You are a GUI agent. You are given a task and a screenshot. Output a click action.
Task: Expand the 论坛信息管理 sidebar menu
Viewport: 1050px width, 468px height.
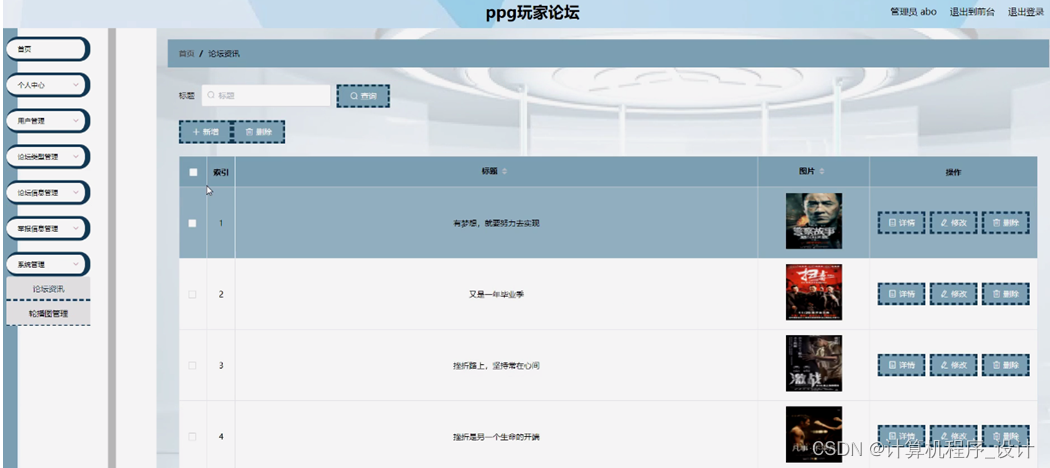point(48,193)
